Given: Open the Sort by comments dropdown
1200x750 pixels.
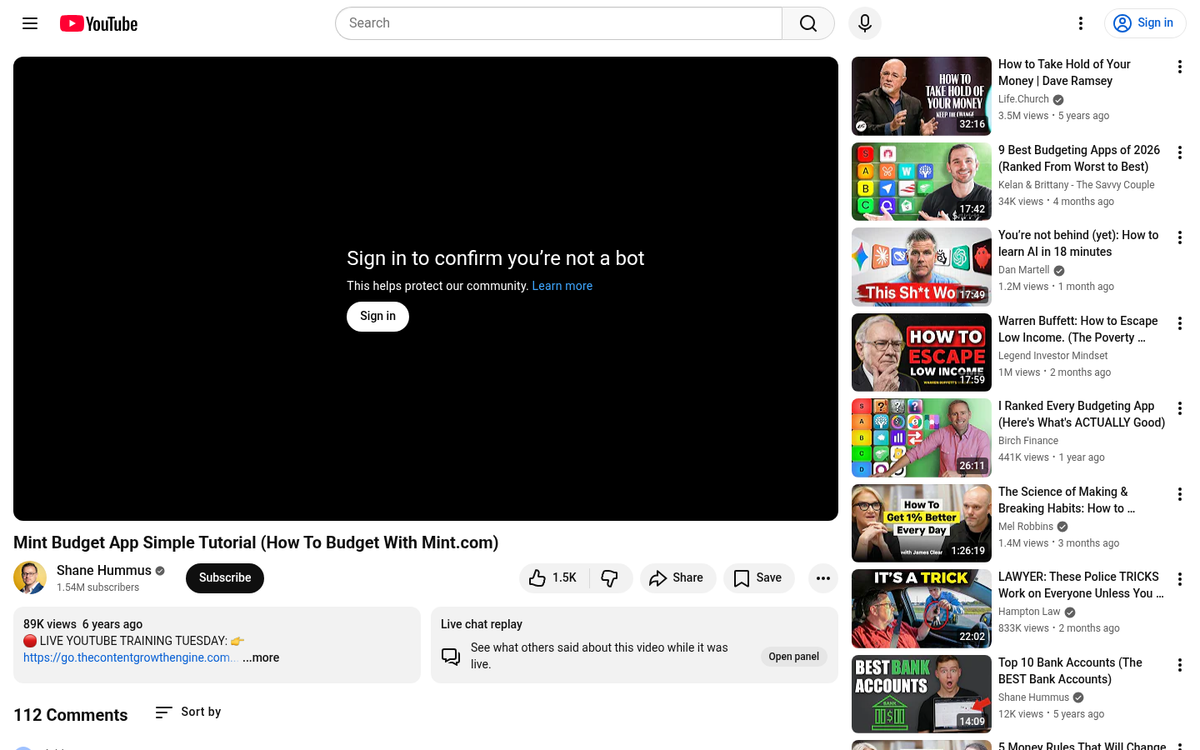Looking at the screenshot, I should coord(187,711).
